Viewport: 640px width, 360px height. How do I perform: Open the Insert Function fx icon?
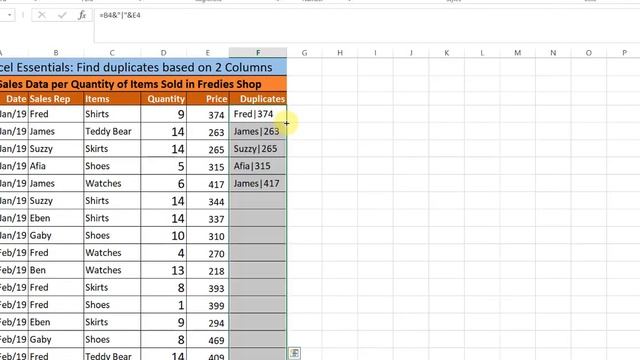82,16
